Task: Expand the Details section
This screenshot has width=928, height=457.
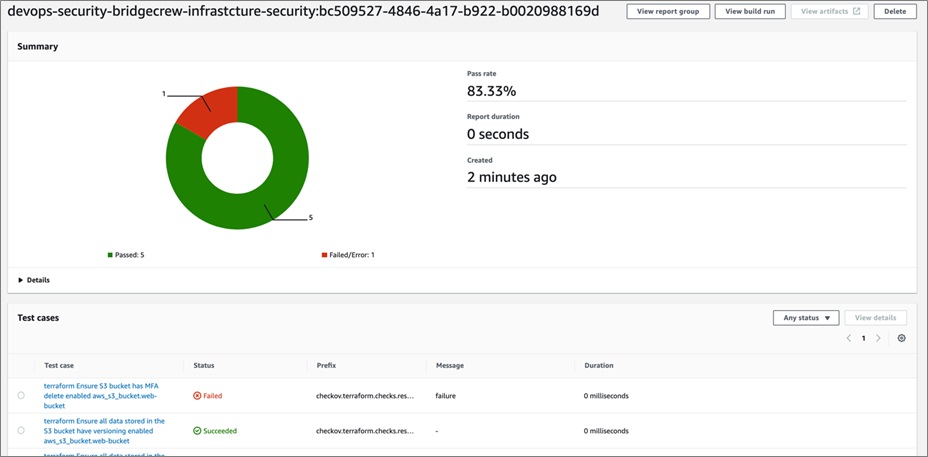Action: pos(34,280)
